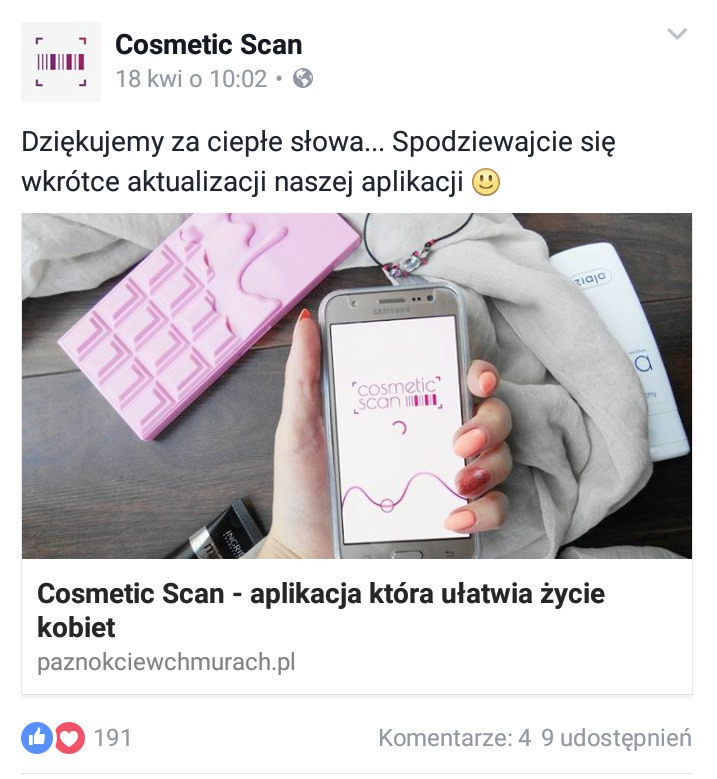Click the cosmetic scan logo on phone
717x779 pixels.
pyautogui.click(x=398, y=395)
